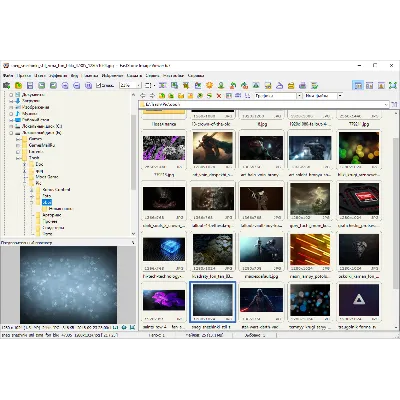400x400 pixels.
Task: Expand the GamesMailRu folder tree node
Action: coord(18,145)
